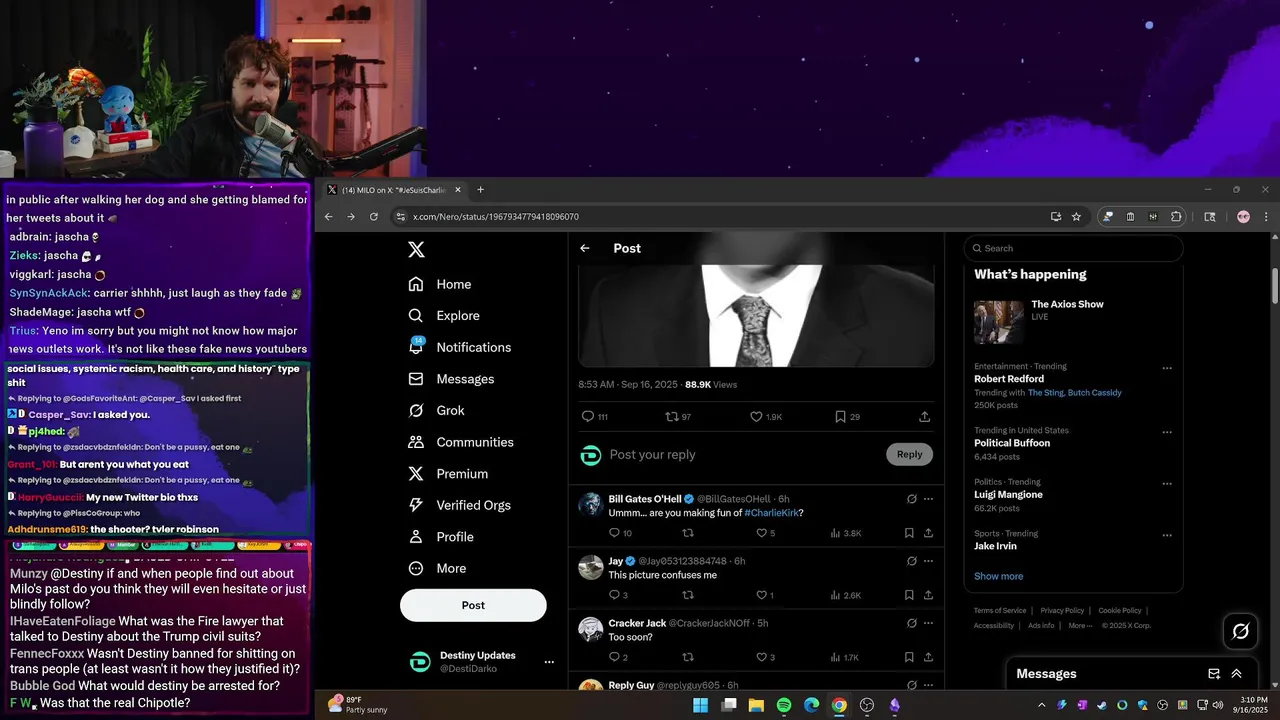Screen dimensions: 1280x720
Task: Open Jake Irvin trend options
Action: tap(1166, 535)
